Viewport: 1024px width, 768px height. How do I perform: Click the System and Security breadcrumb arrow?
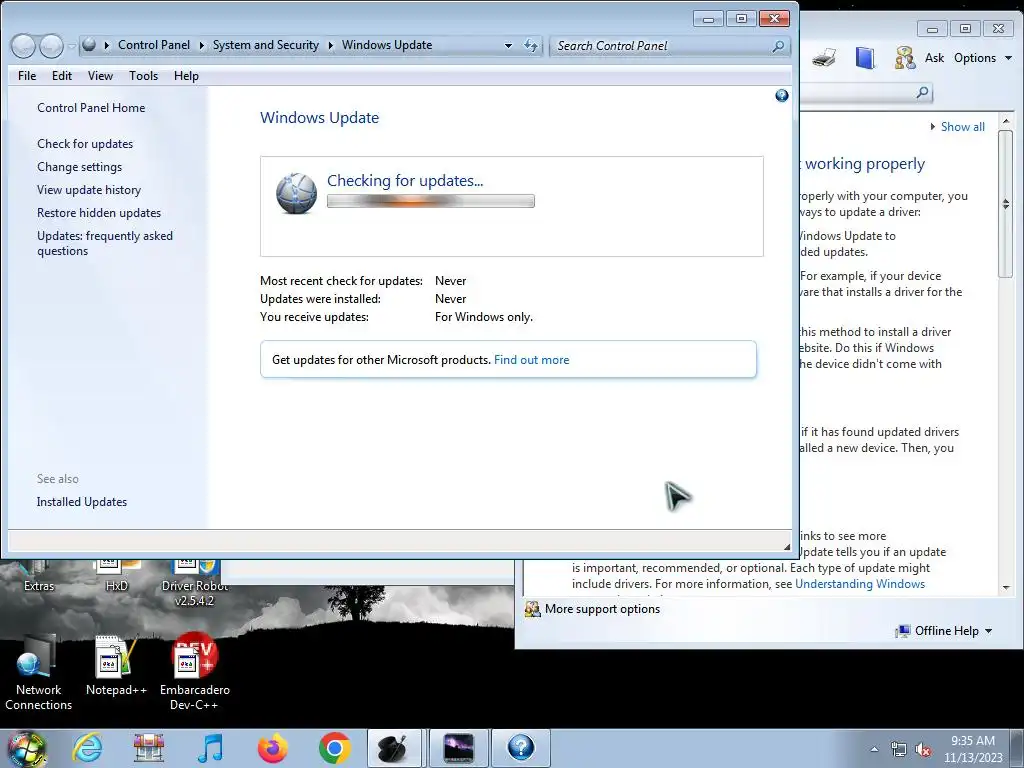click(x=330, y=45)
